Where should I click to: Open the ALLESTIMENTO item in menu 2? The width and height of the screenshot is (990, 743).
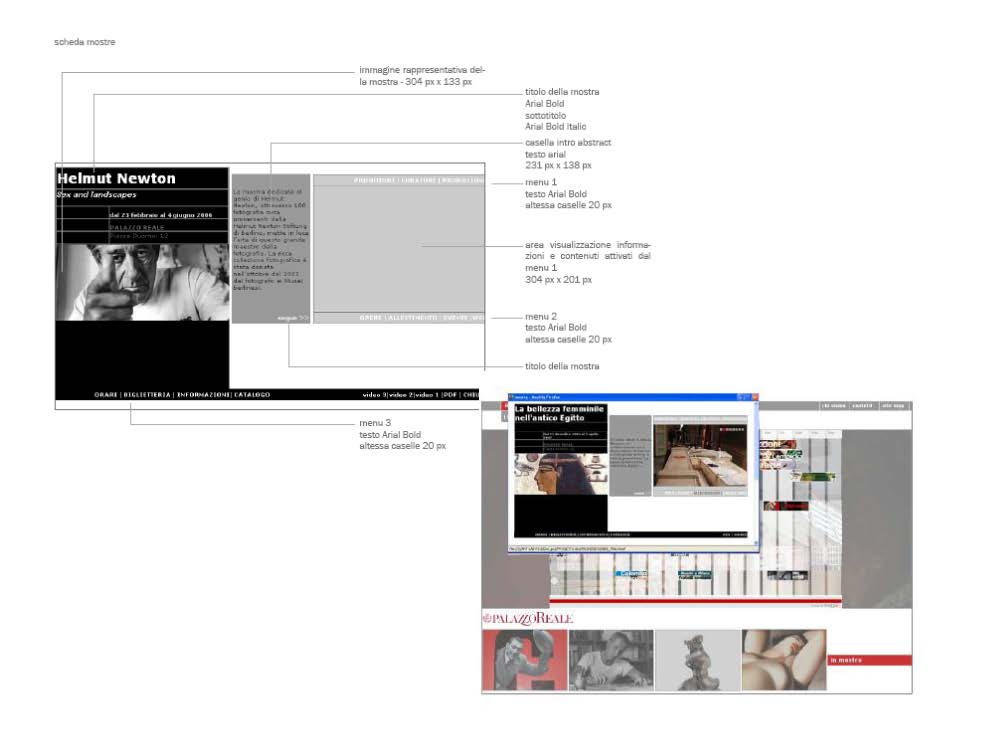[412, 318]
